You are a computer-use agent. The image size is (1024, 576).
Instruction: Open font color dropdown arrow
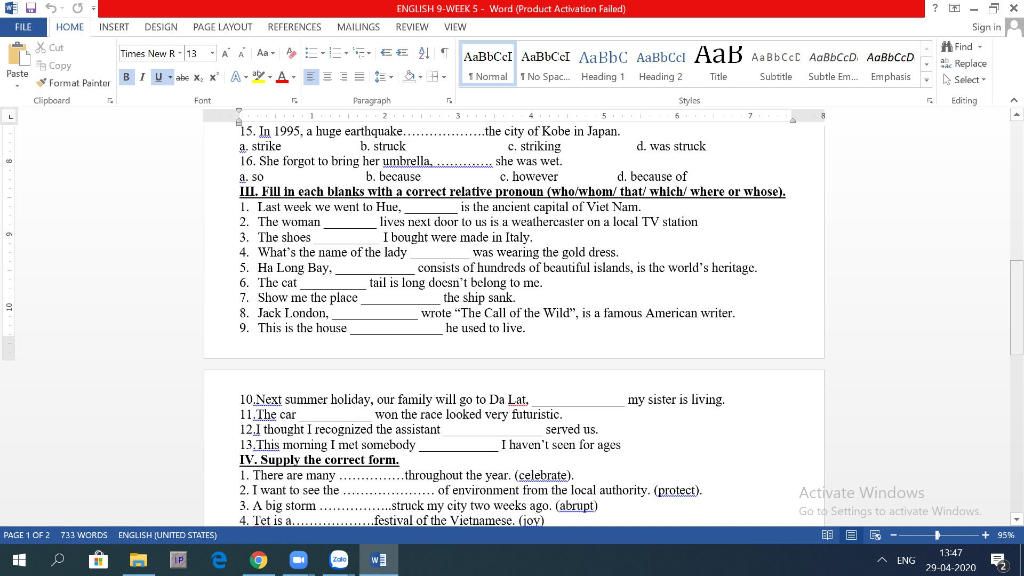(x=294, y=77)
